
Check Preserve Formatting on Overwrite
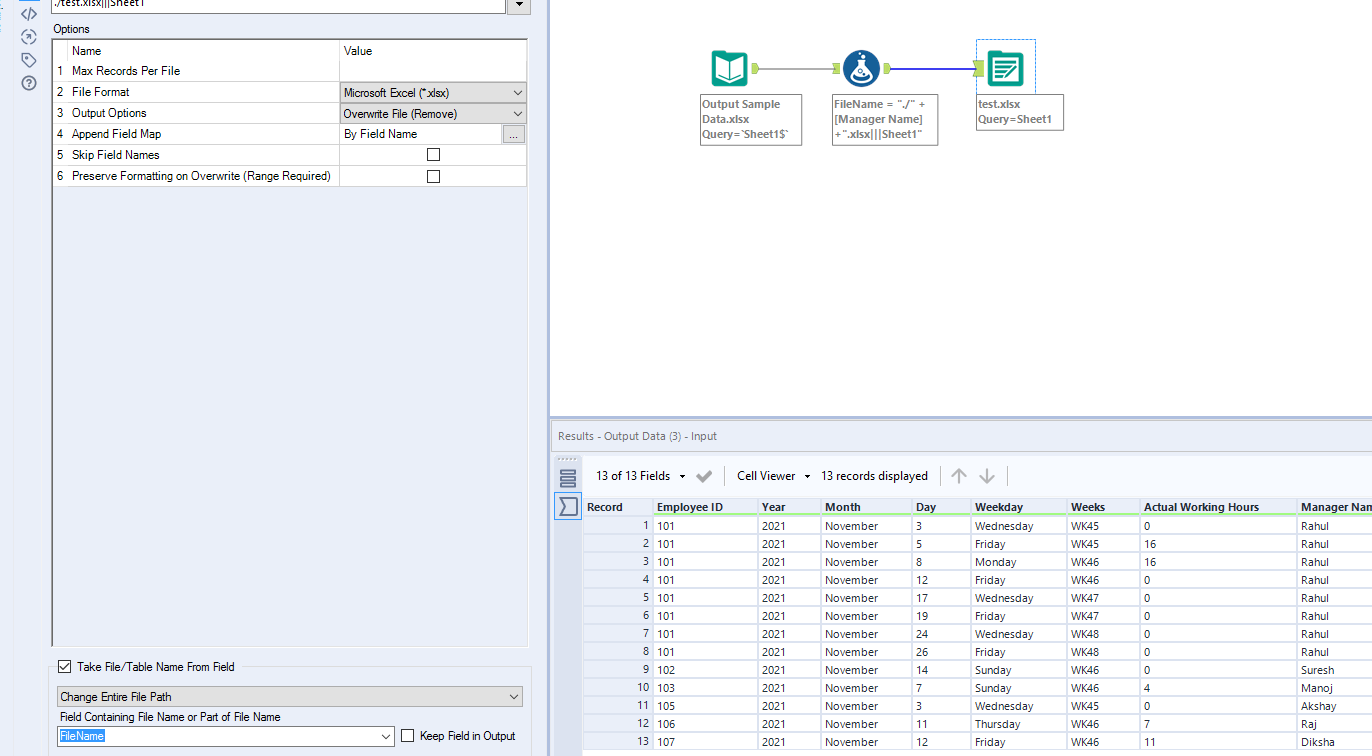433,176
